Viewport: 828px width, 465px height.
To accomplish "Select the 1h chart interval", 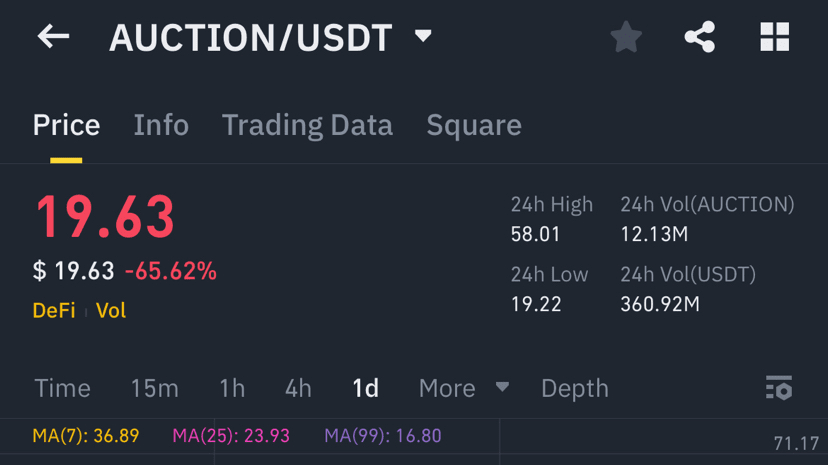I will pos(232,388).
